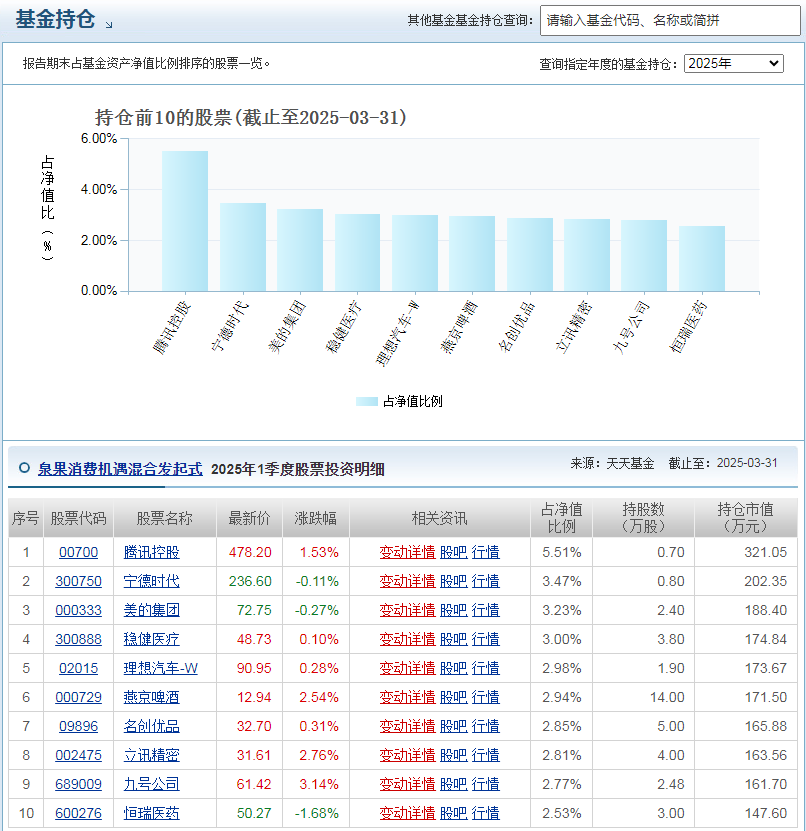Click the 321.05 holding value cell

pyautogui.click(x=746, y=552)
